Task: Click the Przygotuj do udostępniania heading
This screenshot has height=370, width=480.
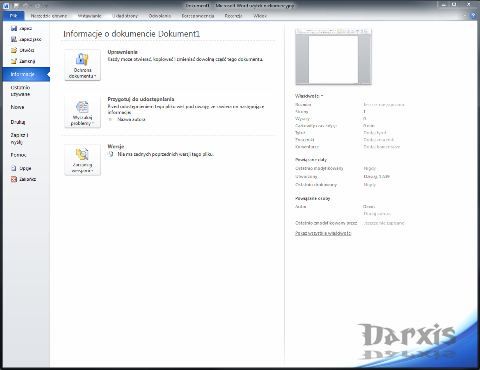Action: (141, 99)
